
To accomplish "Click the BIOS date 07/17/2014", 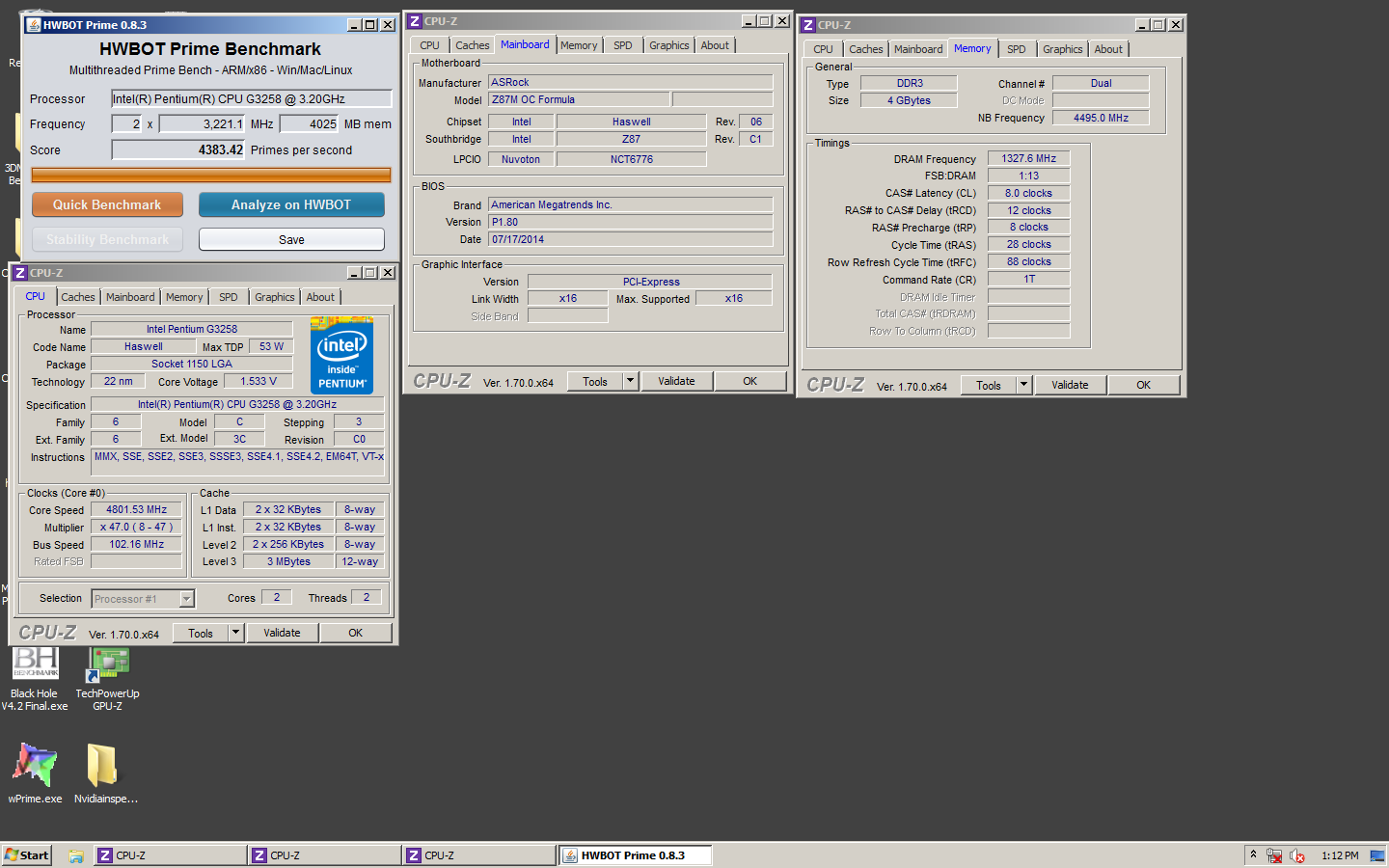I will [x=631, y=240].
